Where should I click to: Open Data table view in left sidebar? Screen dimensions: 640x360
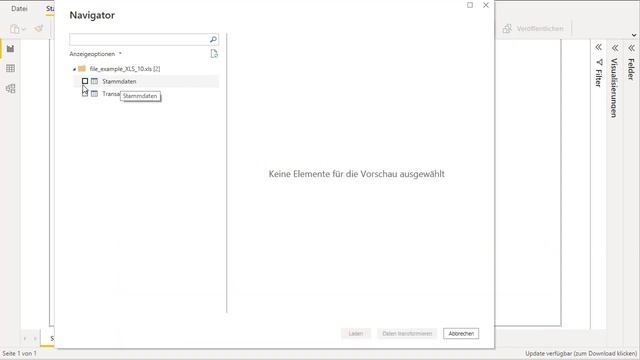(x=10, y=68)
